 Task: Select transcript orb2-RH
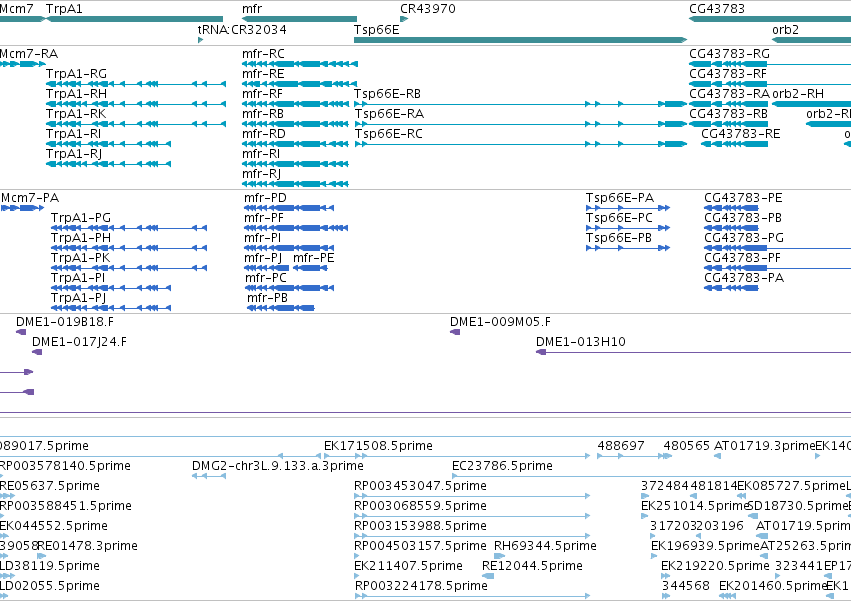(811, 104)
